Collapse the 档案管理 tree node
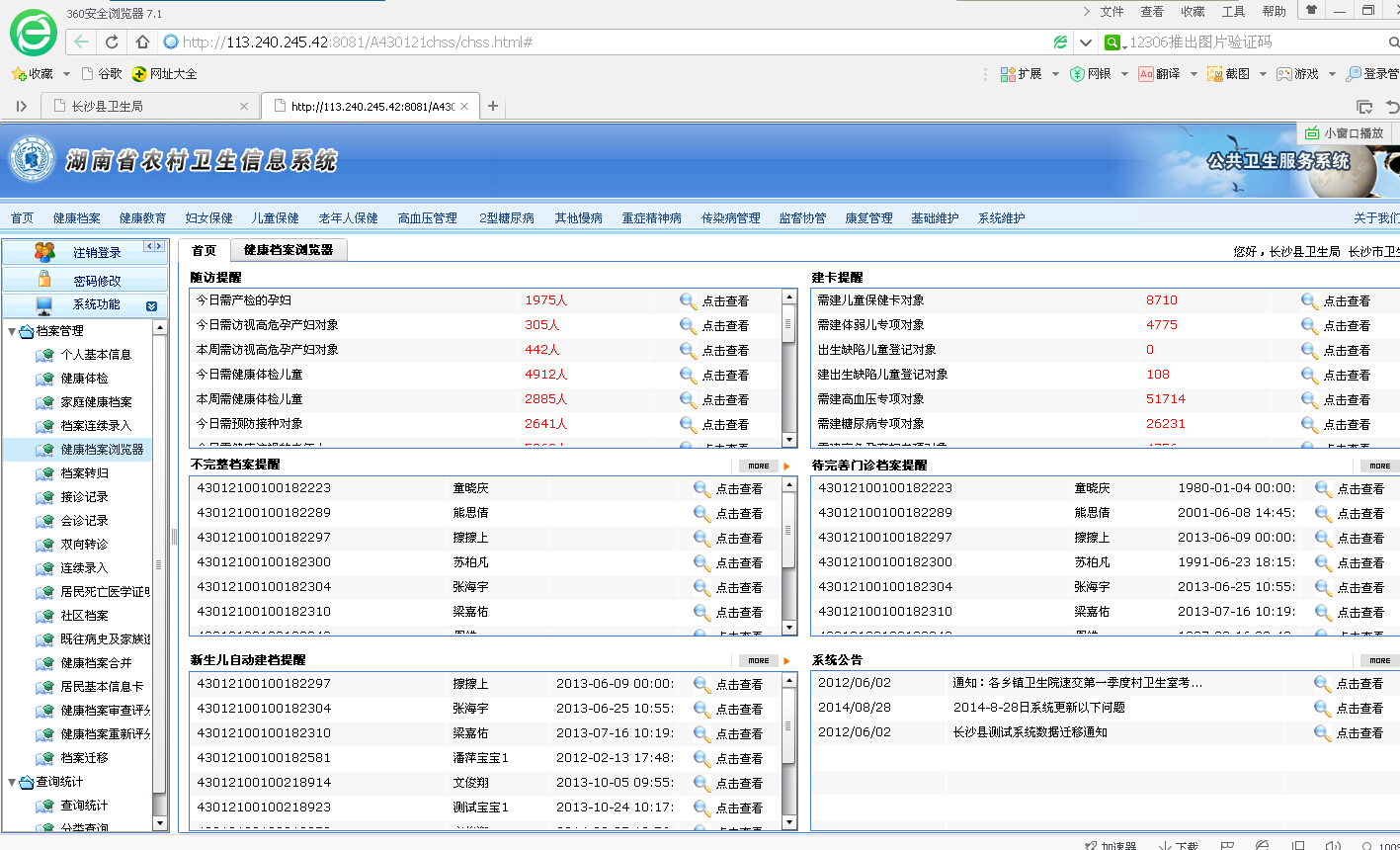The height and width of the screenshot is (850, 1400). tap(11, 331)
